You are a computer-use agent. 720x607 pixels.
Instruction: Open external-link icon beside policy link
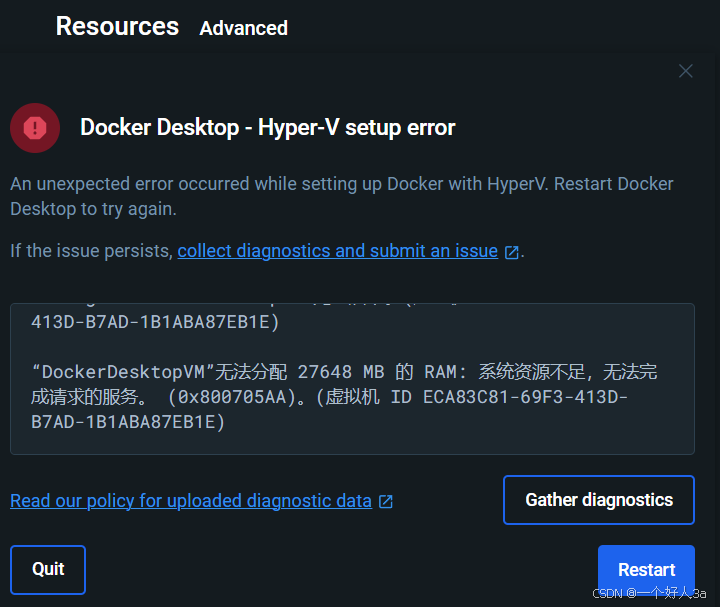click(x=386, y=501)
